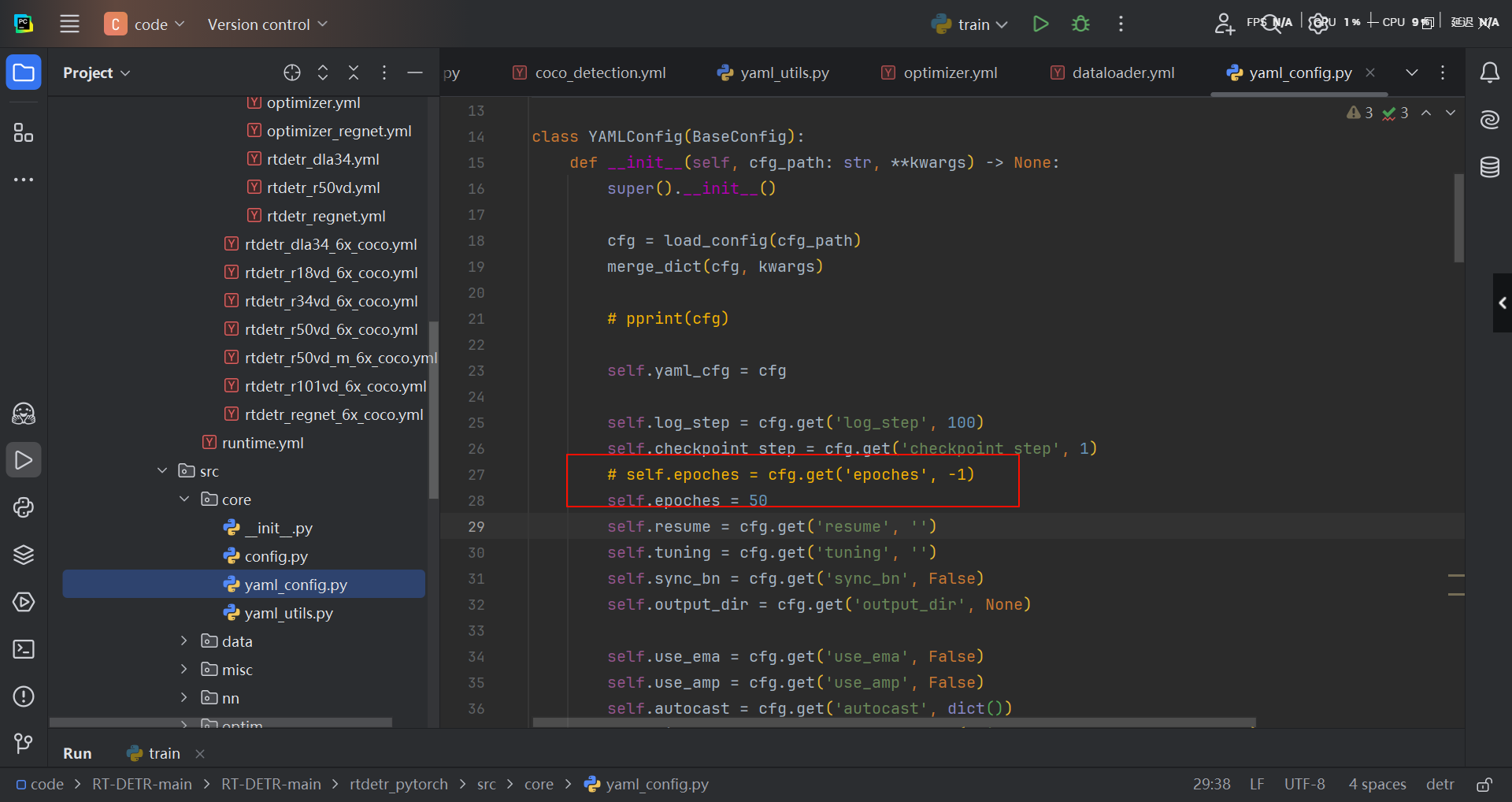This screenshot has height=802, width=1512.
Task: Click detr interpreter in status bar
Action: pyautogui.click(x=1440, y=785)
